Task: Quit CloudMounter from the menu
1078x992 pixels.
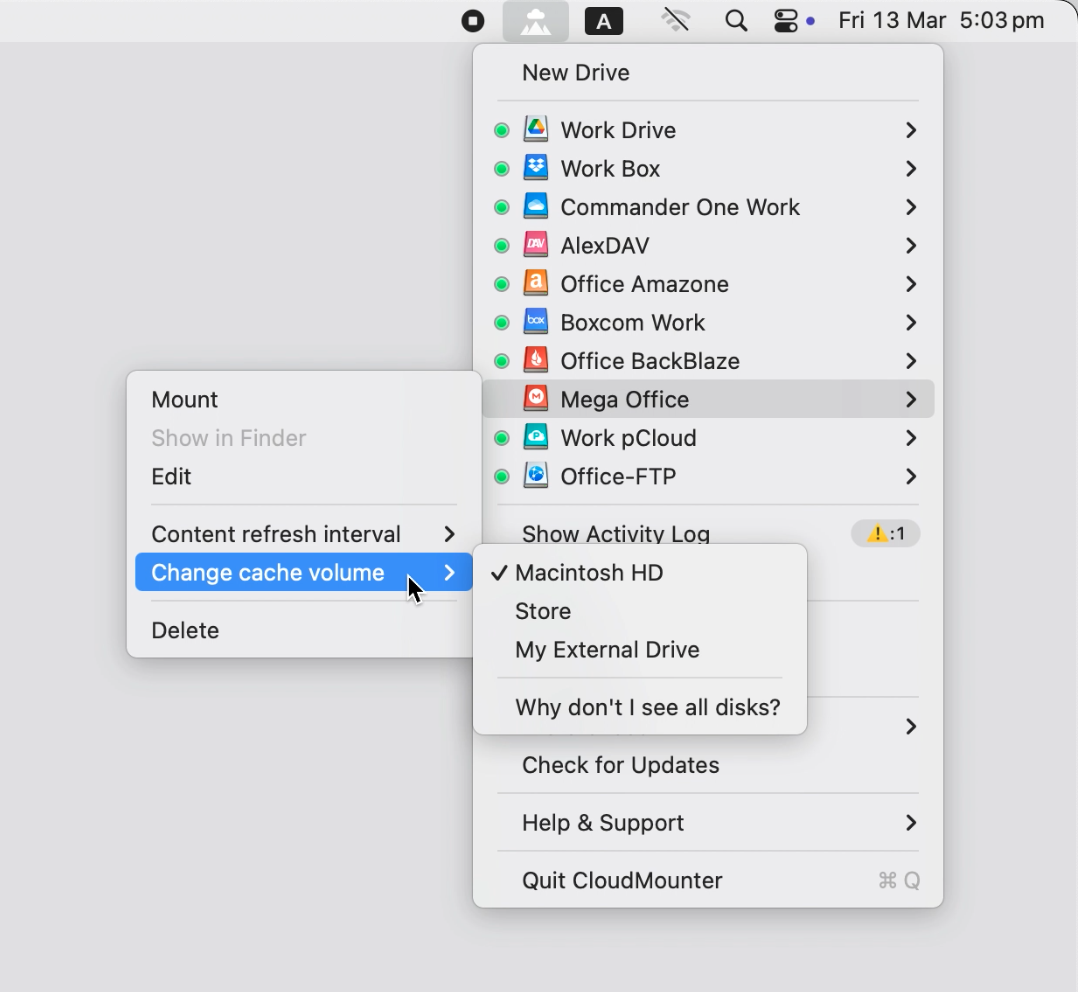Action: coord(708,881)
